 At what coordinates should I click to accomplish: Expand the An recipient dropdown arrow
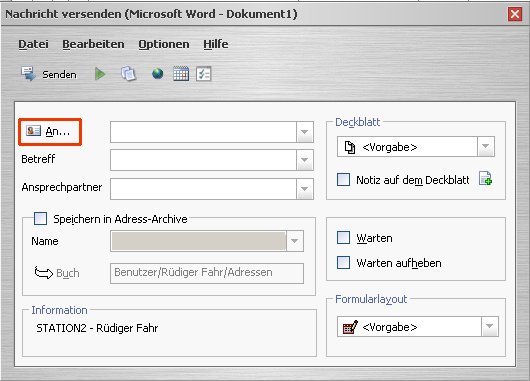click(305, 132)
